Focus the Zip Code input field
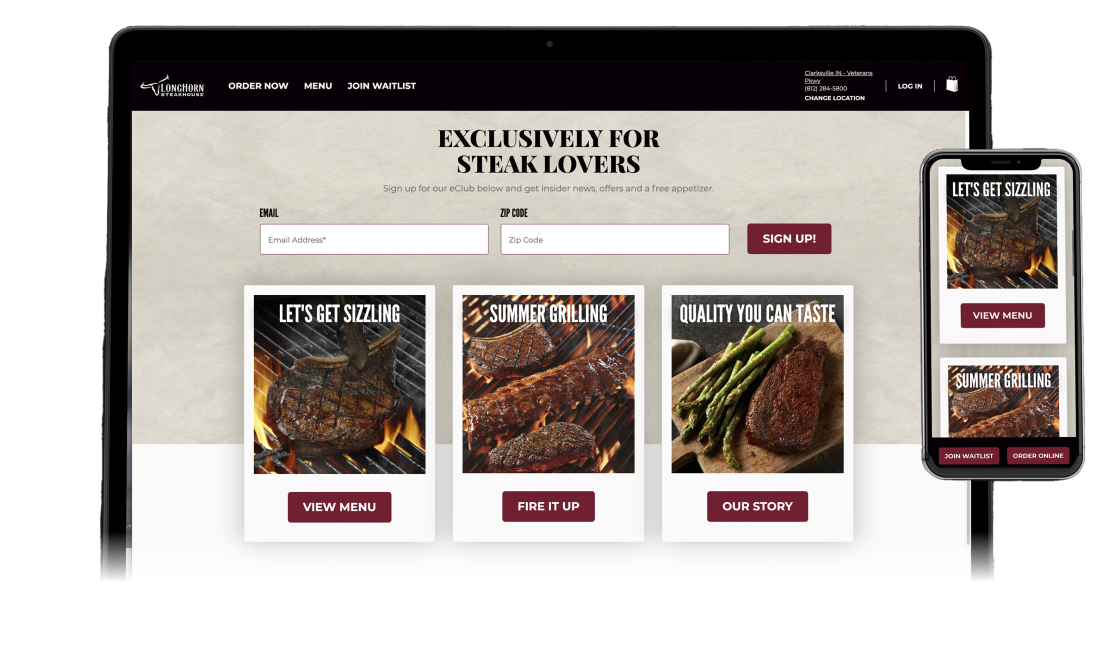 615,239
